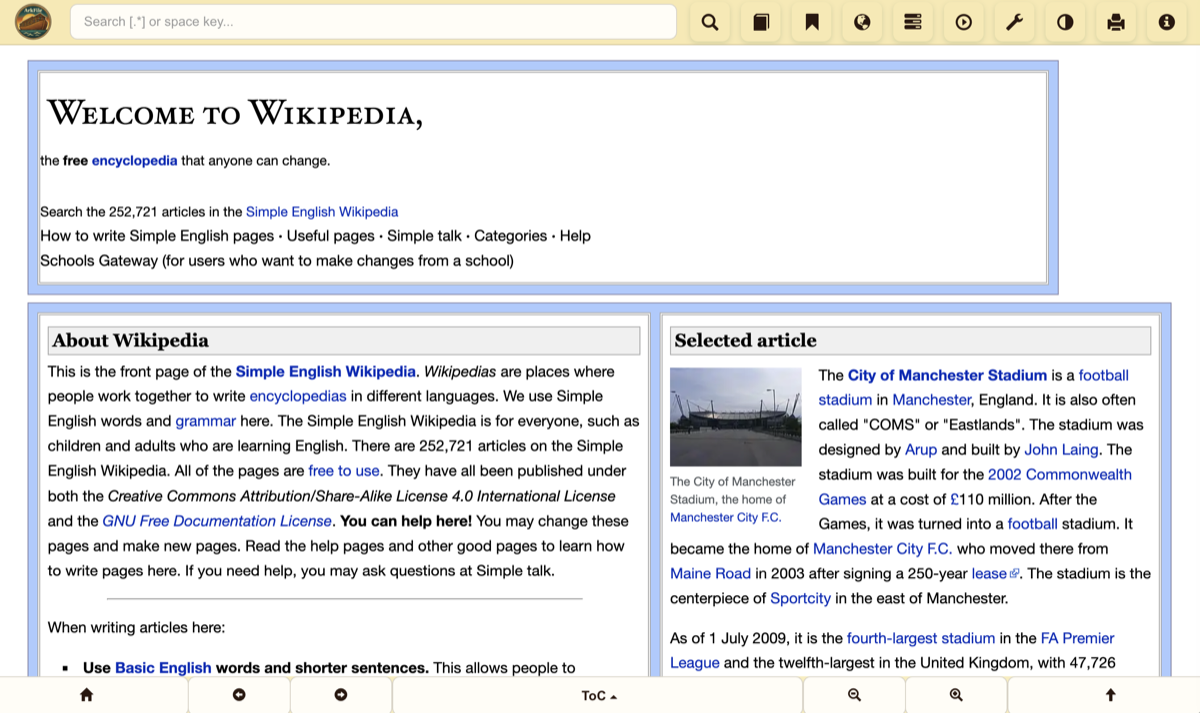
Task: Open City of Manchester Stadium article
Action: point(947,375)
